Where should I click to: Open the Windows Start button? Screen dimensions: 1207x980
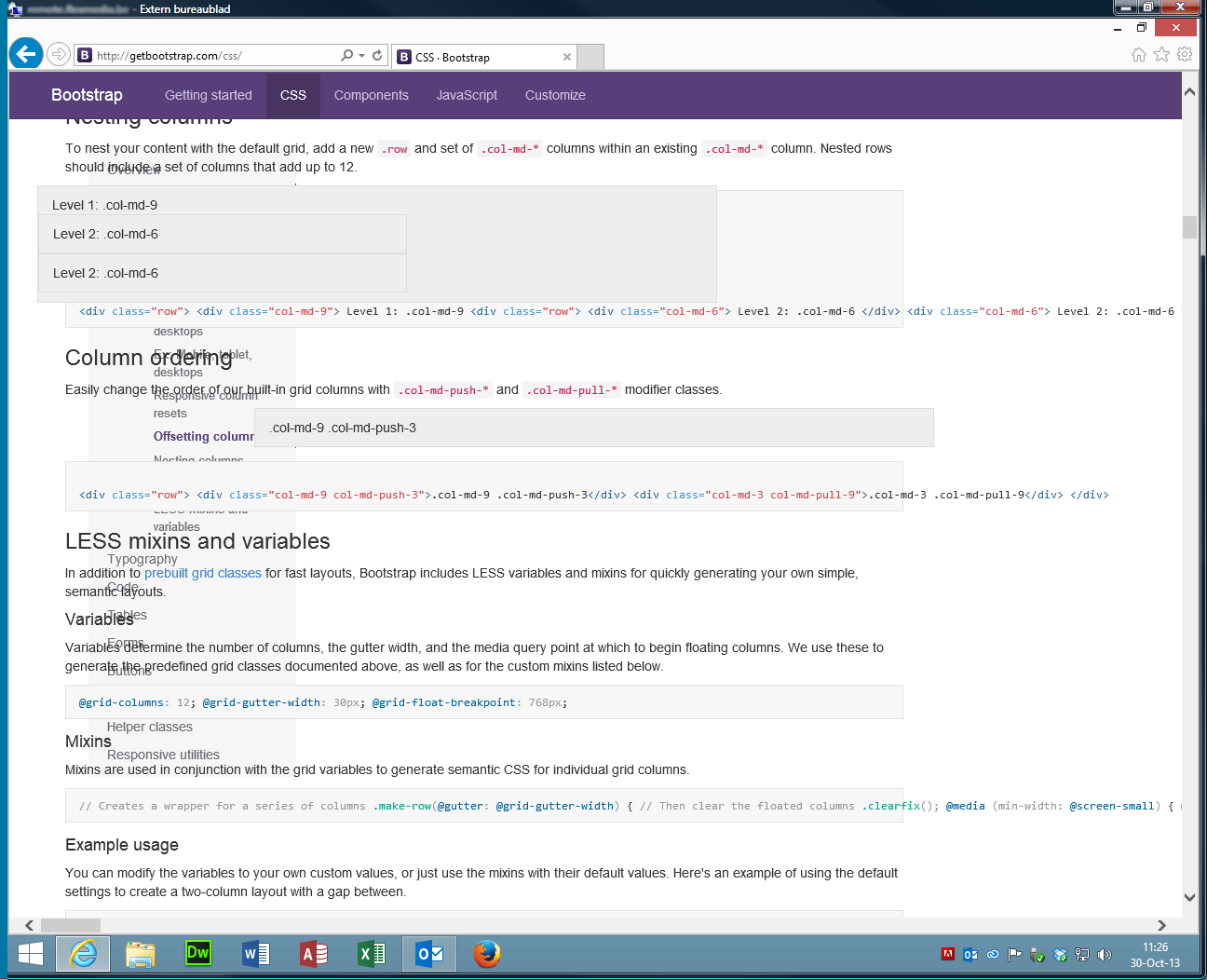click(x=31, y=954)
